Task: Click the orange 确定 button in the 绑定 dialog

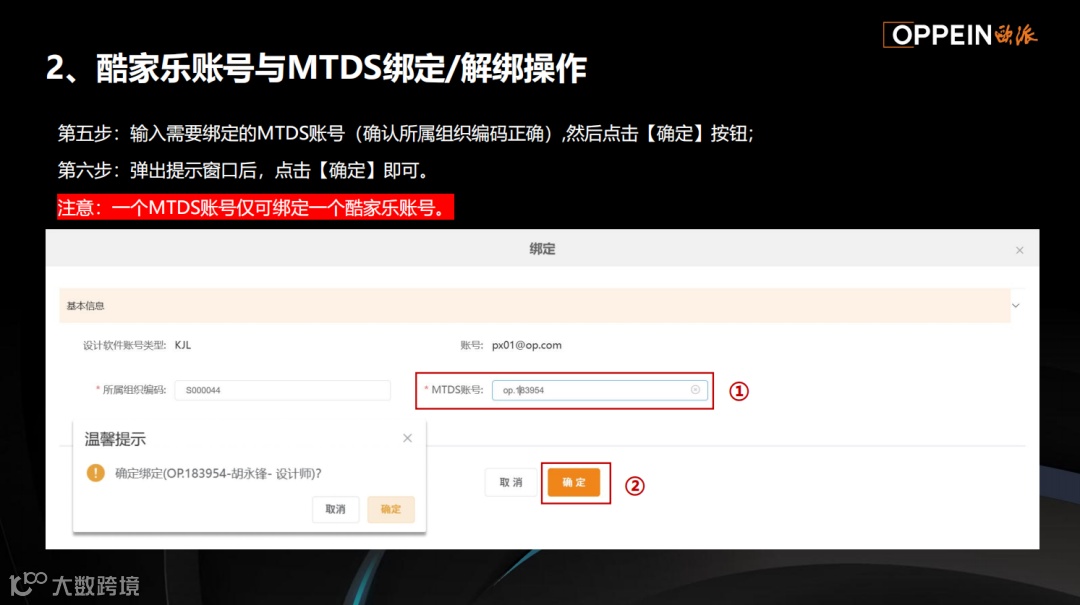Action: (574, 482)
